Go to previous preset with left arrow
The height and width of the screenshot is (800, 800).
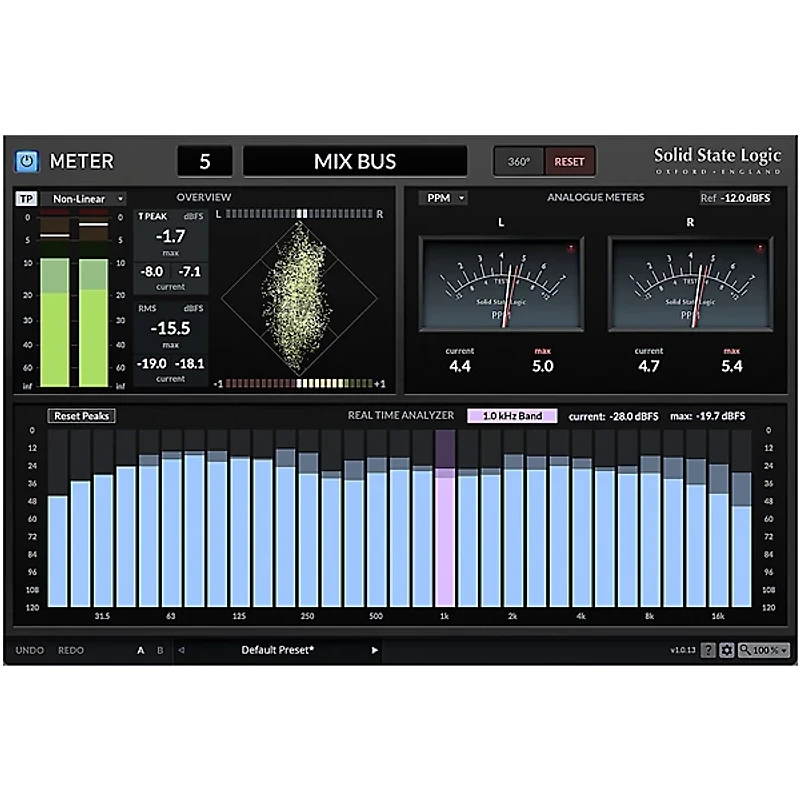pos(181,650)
